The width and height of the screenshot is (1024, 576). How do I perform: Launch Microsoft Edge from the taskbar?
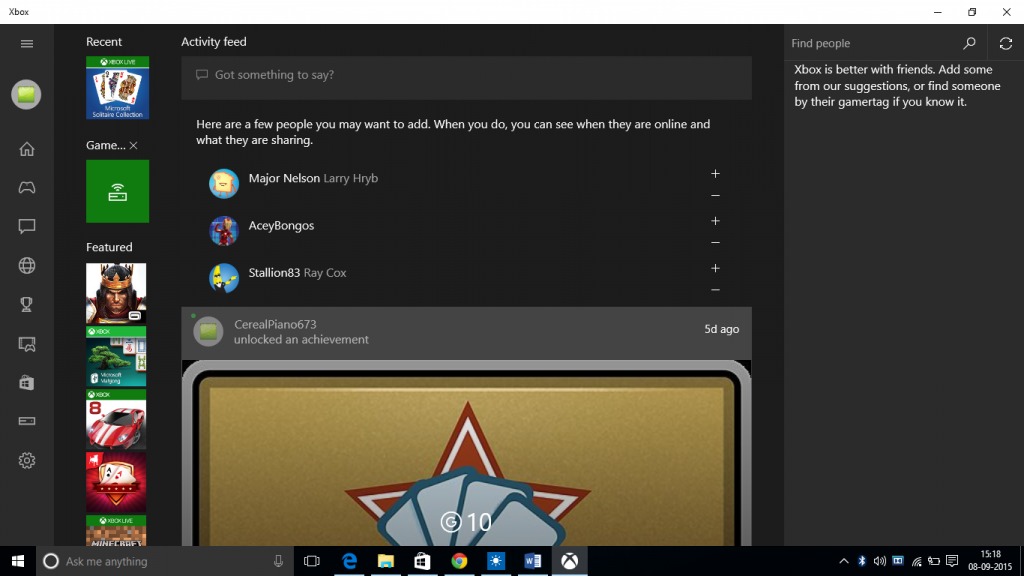(349, 561)
